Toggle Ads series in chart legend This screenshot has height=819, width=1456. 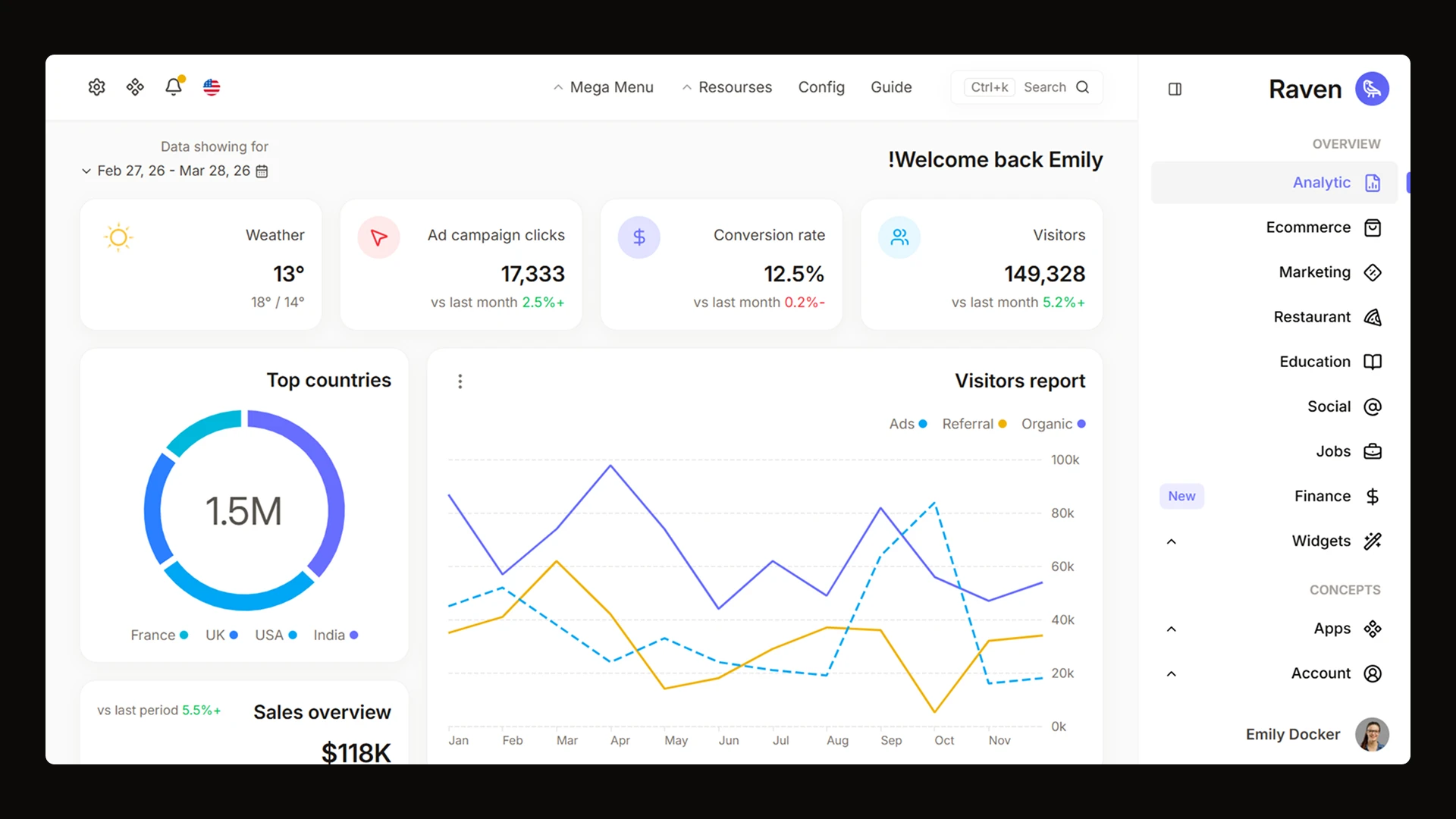(908, 424)
